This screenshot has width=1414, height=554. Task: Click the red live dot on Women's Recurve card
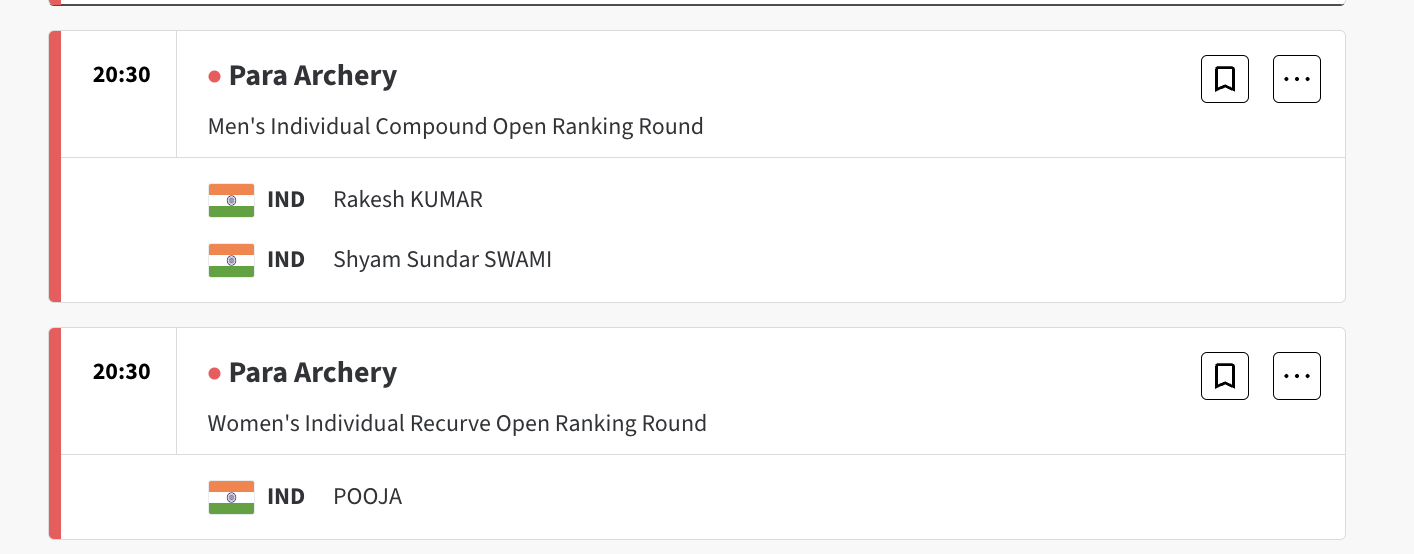tap(214, 374)
